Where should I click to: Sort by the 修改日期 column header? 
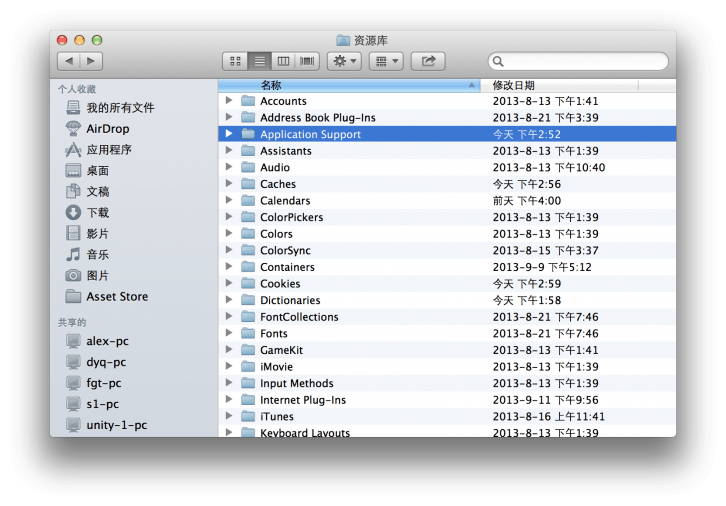point(560,85)
